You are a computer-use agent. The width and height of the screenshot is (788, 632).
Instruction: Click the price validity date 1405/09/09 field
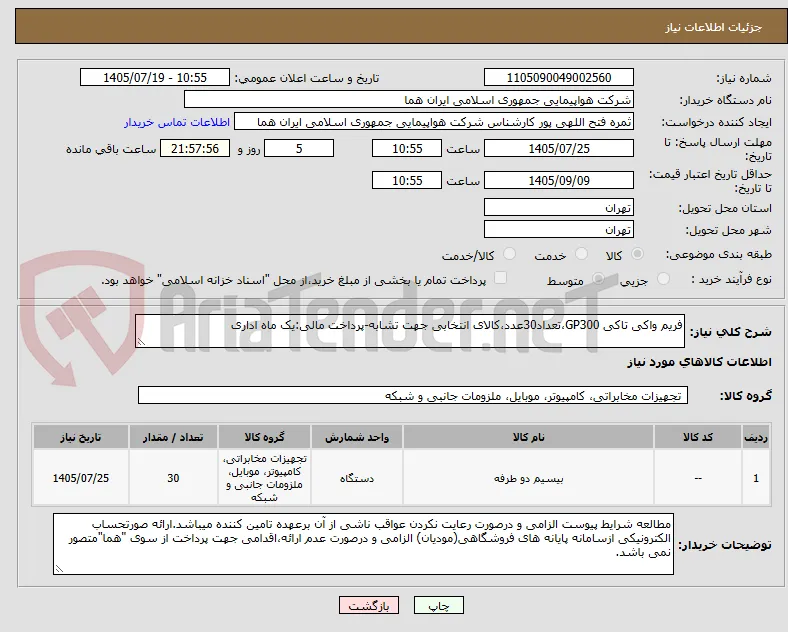tap(559, 180)
